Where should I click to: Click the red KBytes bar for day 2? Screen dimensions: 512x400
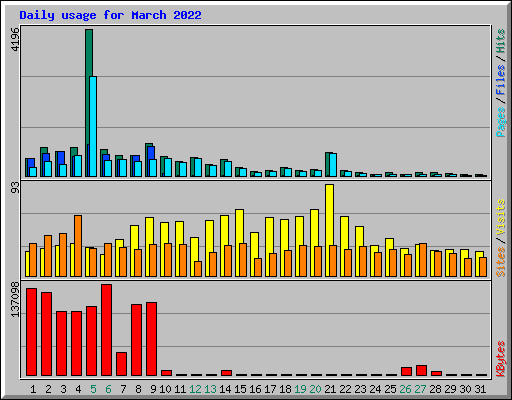47,334
